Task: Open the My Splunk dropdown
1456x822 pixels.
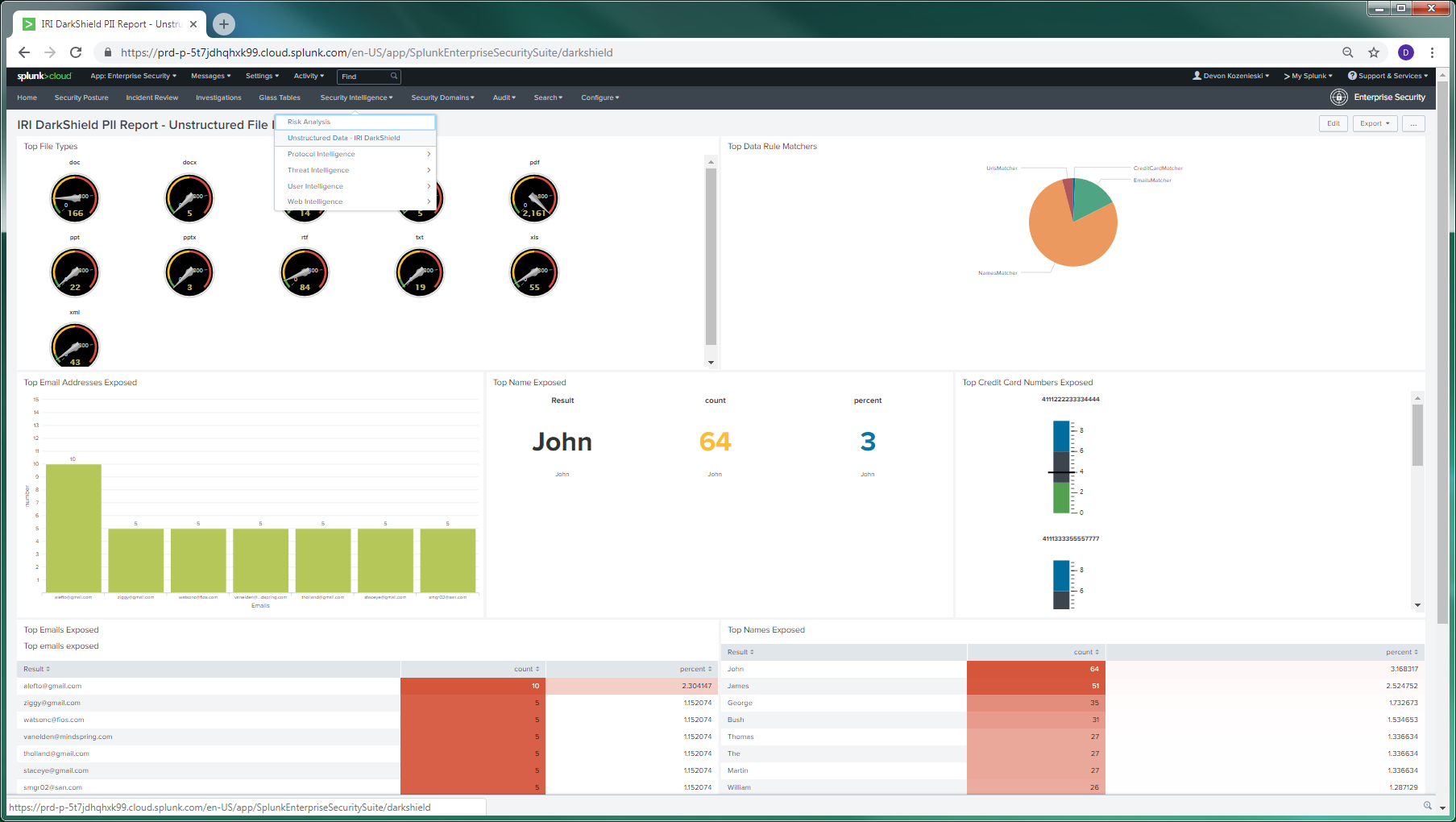Action: pos(1308,76)
